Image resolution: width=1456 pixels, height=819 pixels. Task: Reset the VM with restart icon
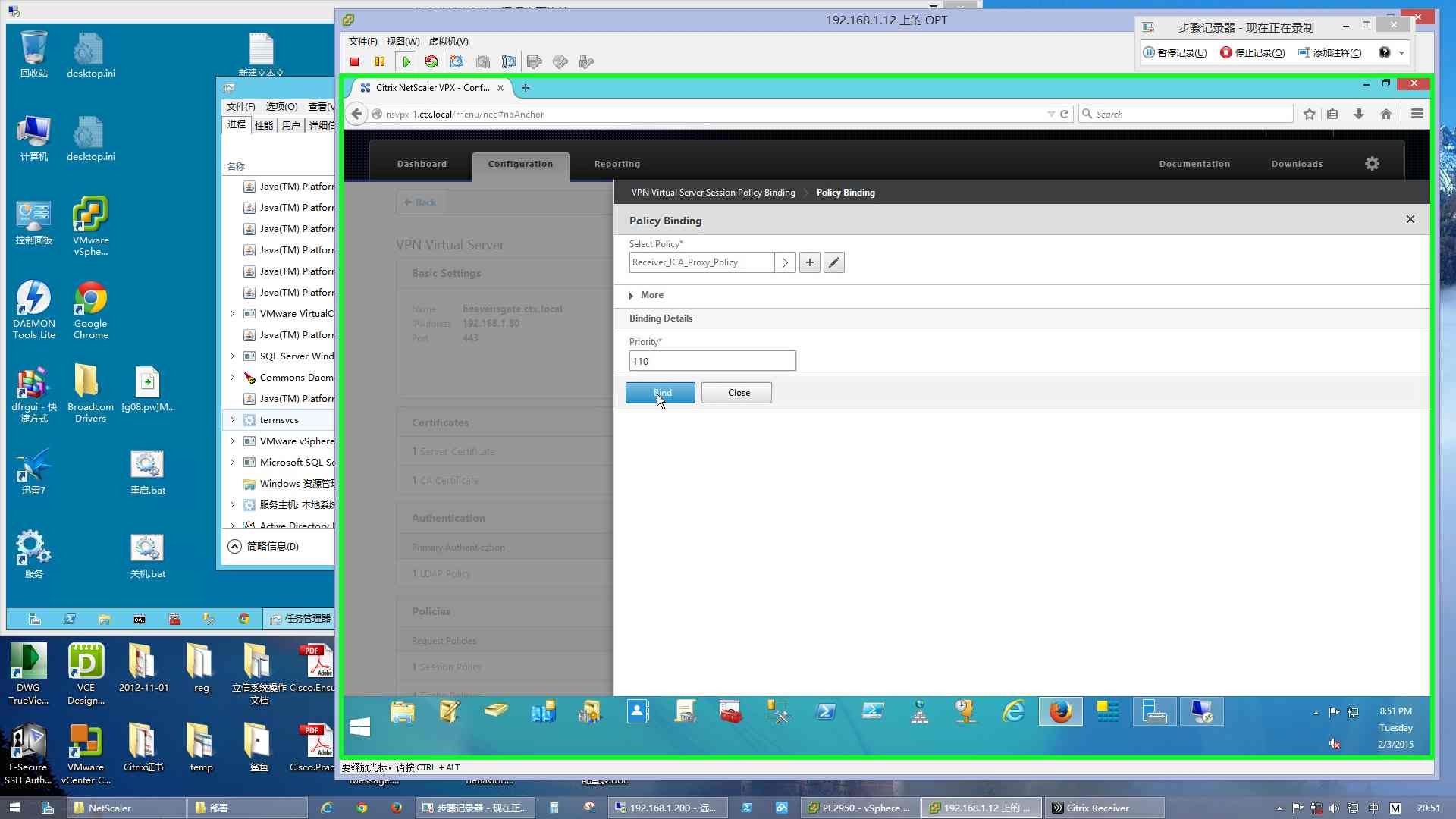coord(431,62)
